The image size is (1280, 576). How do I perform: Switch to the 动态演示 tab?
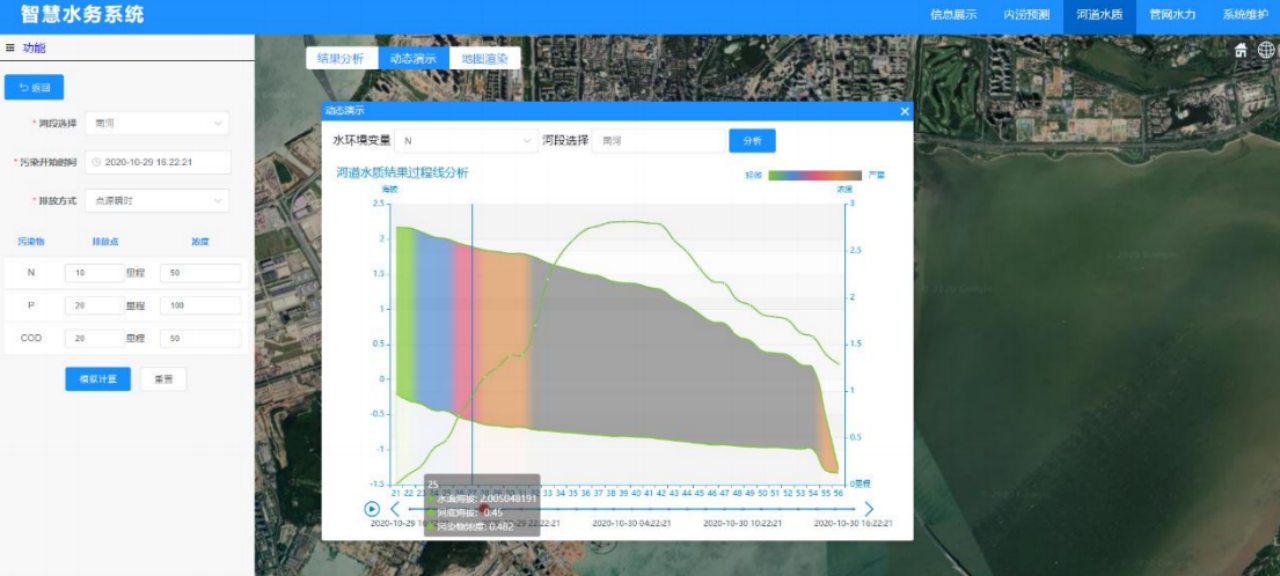(413, 59)
